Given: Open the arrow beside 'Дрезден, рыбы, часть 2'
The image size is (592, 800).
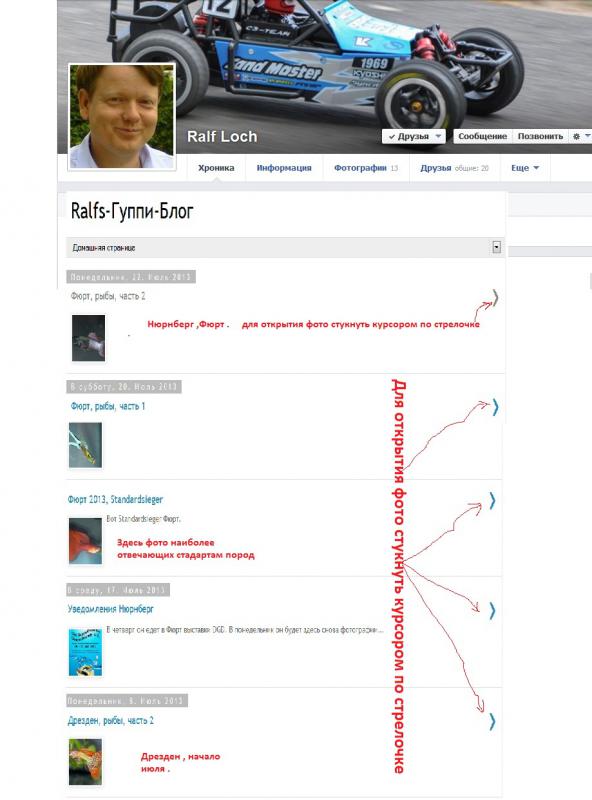Looking at the screenshot, I should pos(492,721).
